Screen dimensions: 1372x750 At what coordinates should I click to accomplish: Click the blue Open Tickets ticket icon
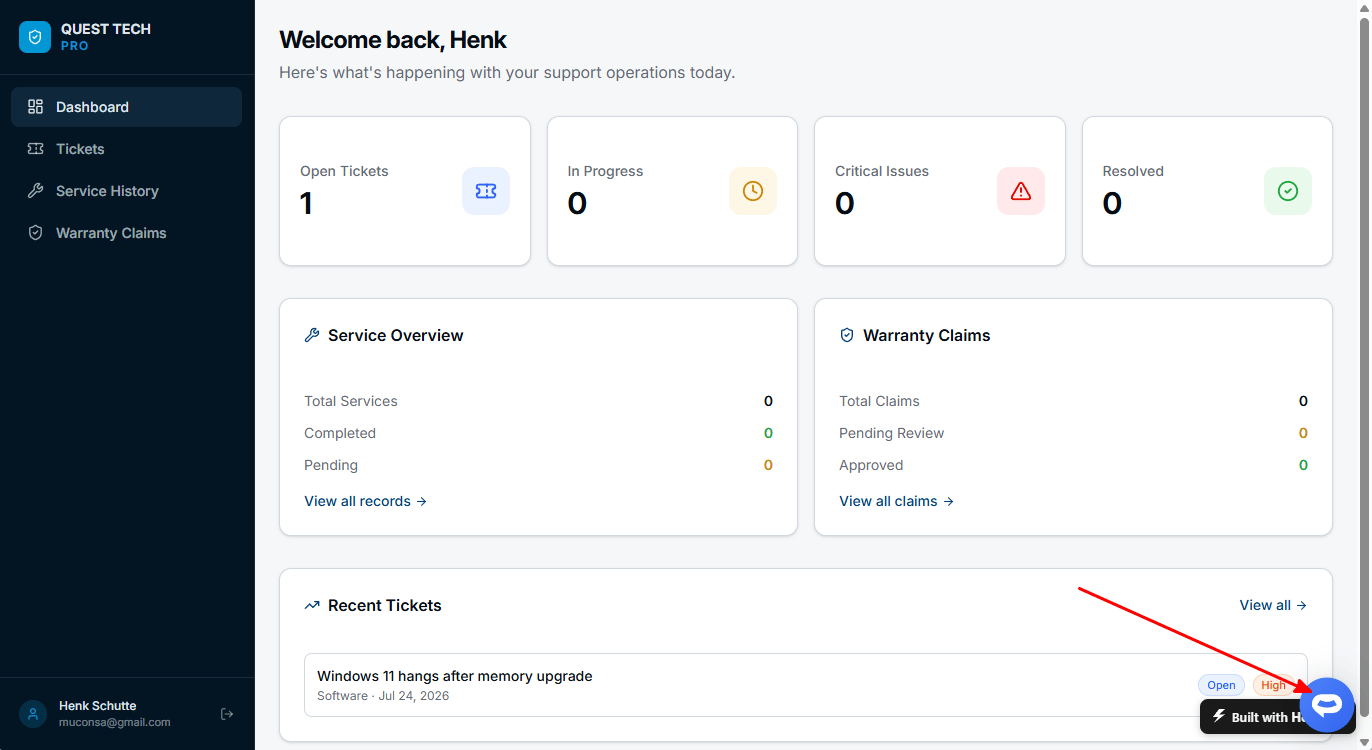tap(486, 191)
